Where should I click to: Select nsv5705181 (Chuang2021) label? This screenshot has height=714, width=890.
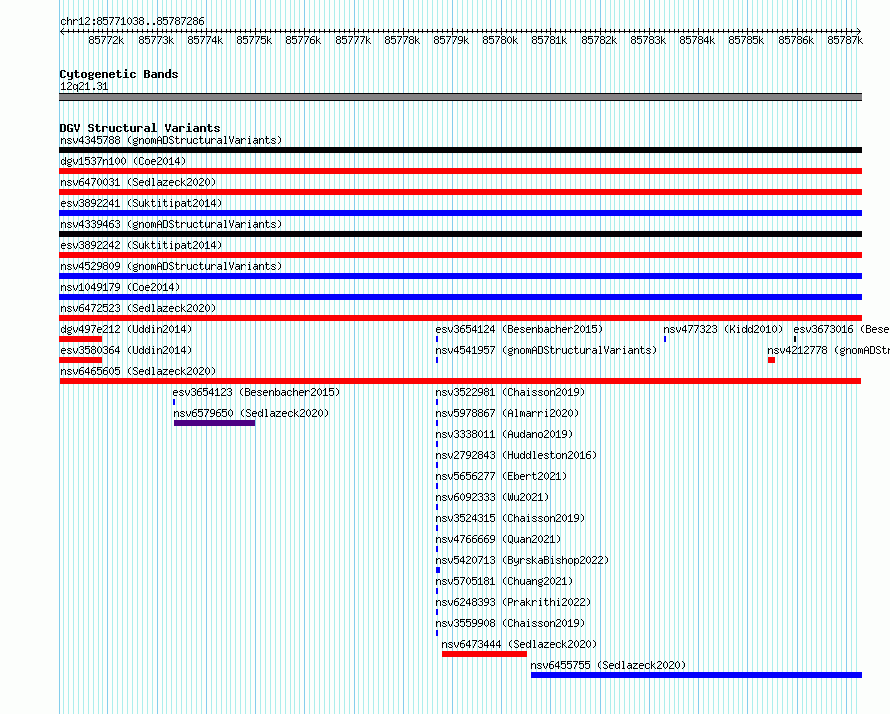[x=504, y=581]
